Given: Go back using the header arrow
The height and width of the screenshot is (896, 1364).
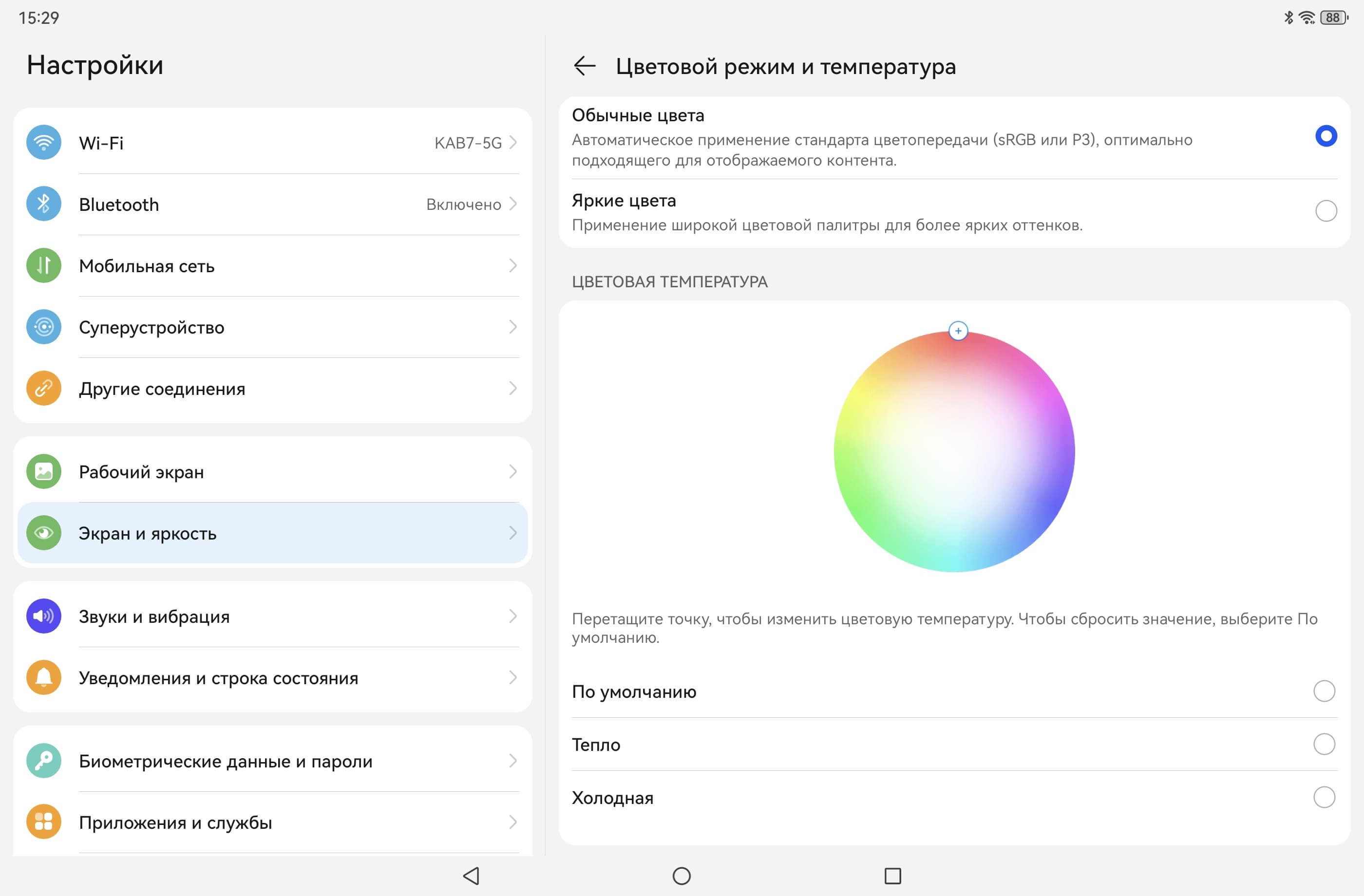Looking at the screenshot, I should (x=584, y=66).
